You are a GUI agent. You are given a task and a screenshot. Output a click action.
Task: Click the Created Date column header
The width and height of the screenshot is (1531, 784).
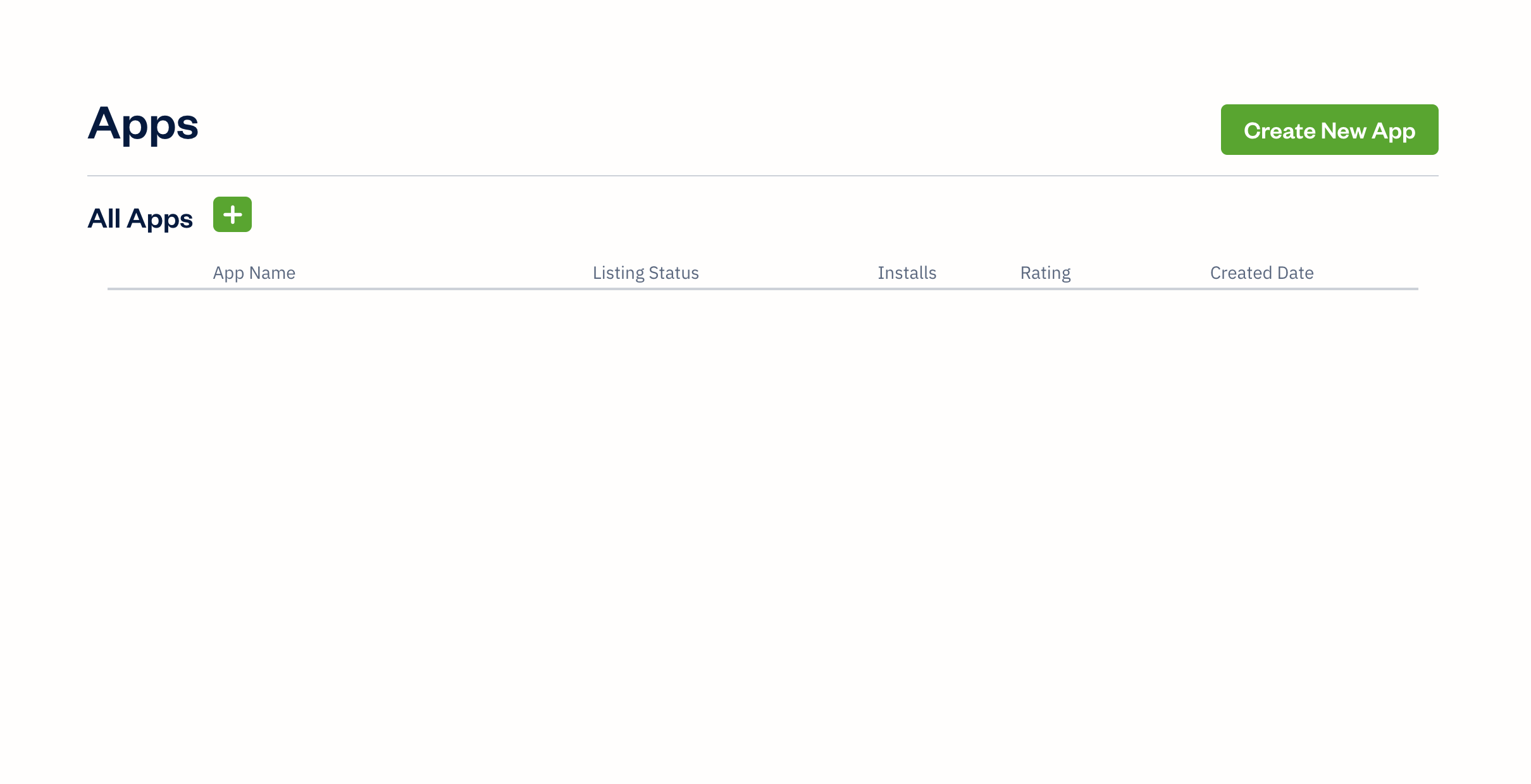click(1261, 273)
